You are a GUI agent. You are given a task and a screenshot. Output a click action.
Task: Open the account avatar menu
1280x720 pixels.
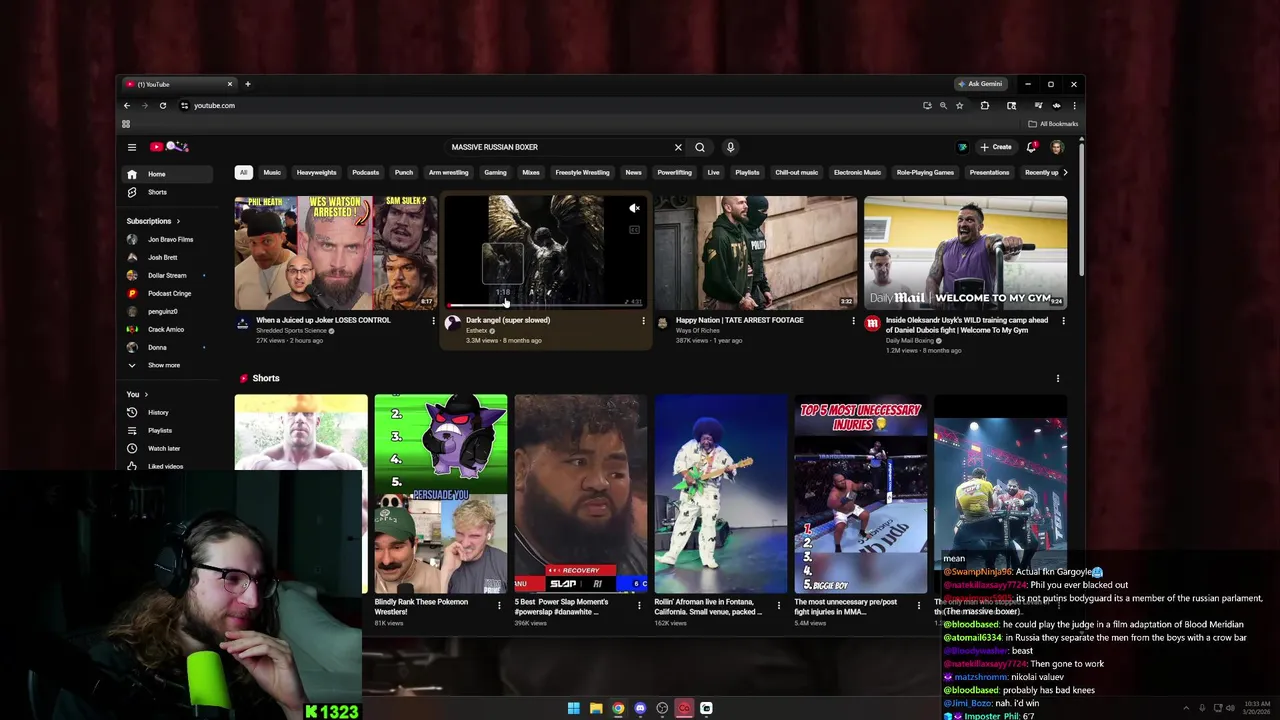click(1057, 147)
